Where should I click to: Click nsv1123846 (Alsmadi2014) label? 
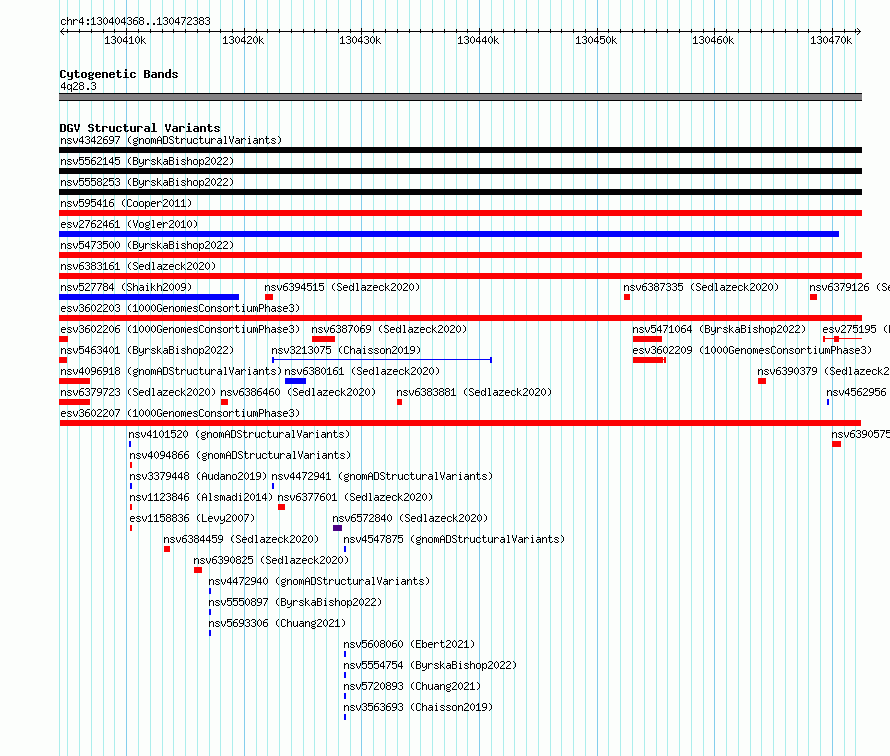[201, 497]
